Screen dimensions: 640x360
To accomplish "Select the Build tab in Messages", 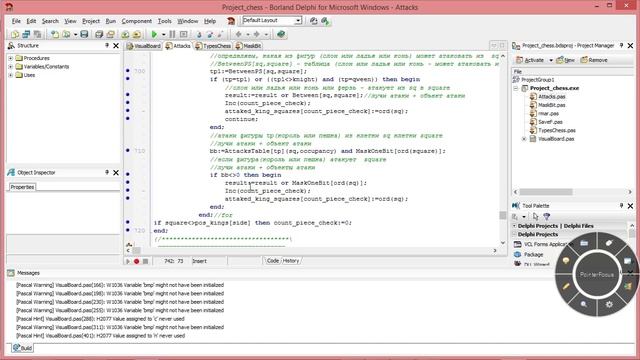I will [22, 348].
